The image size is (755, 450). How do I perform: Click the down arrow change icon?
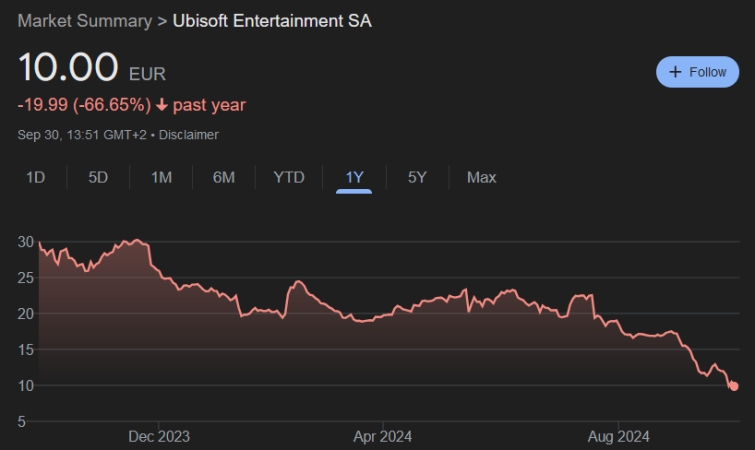(x=162, y=105)
